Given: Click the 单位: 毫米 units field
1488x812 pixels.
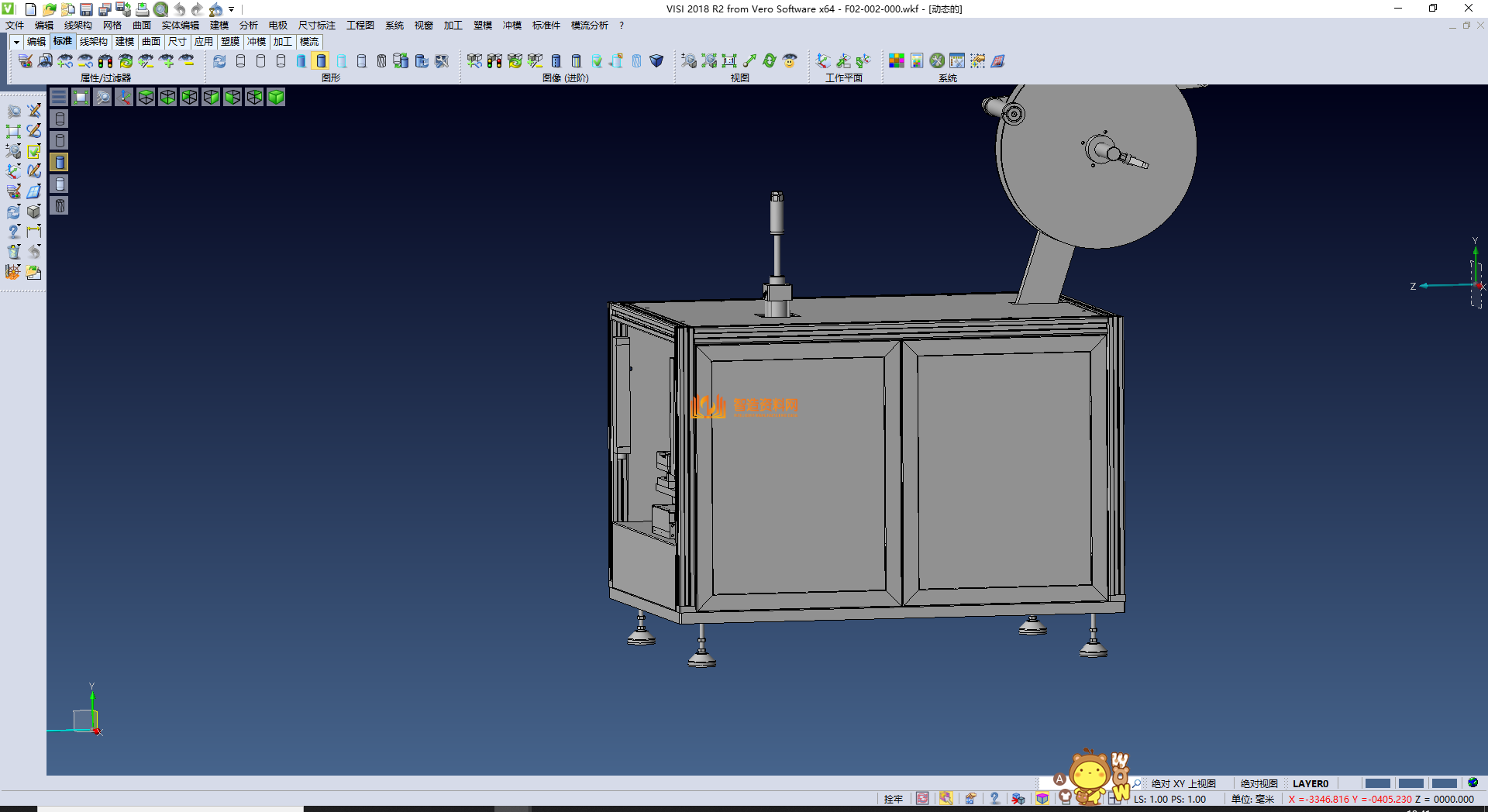Looking at the screenshot, I should 1252,799.
